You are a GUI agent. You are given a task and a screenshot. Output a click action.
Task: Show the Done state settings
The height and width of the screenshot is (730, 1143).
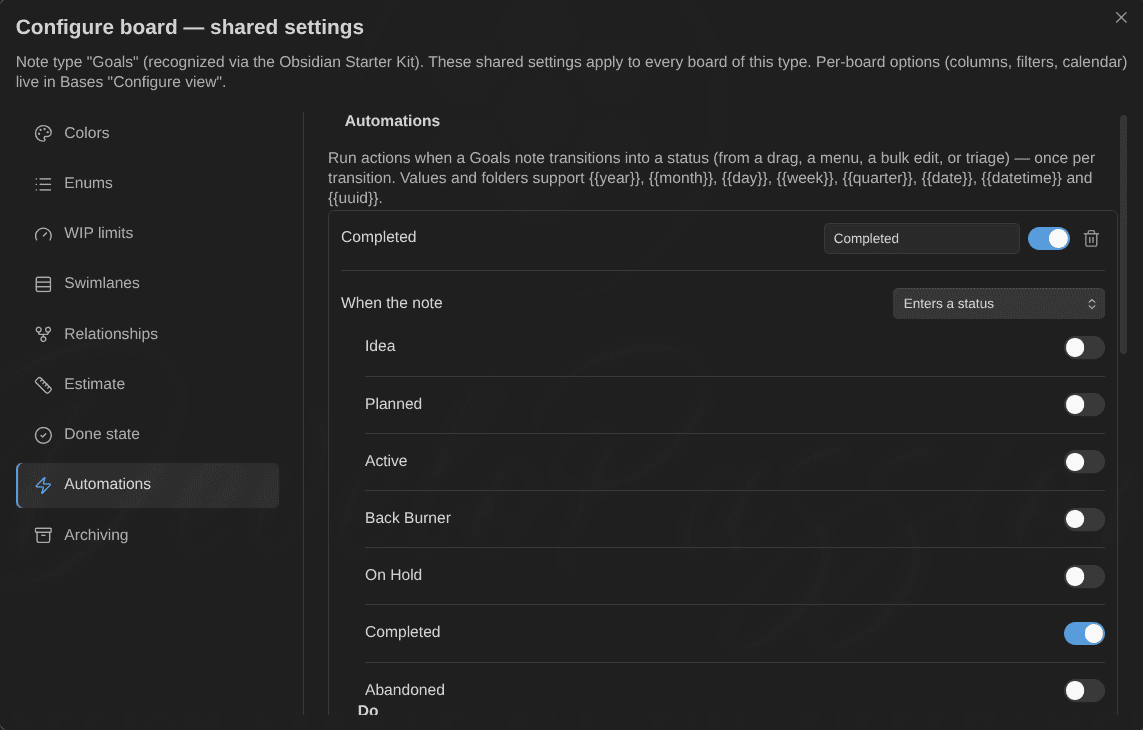pyautogui.click(x=147, y=435)
